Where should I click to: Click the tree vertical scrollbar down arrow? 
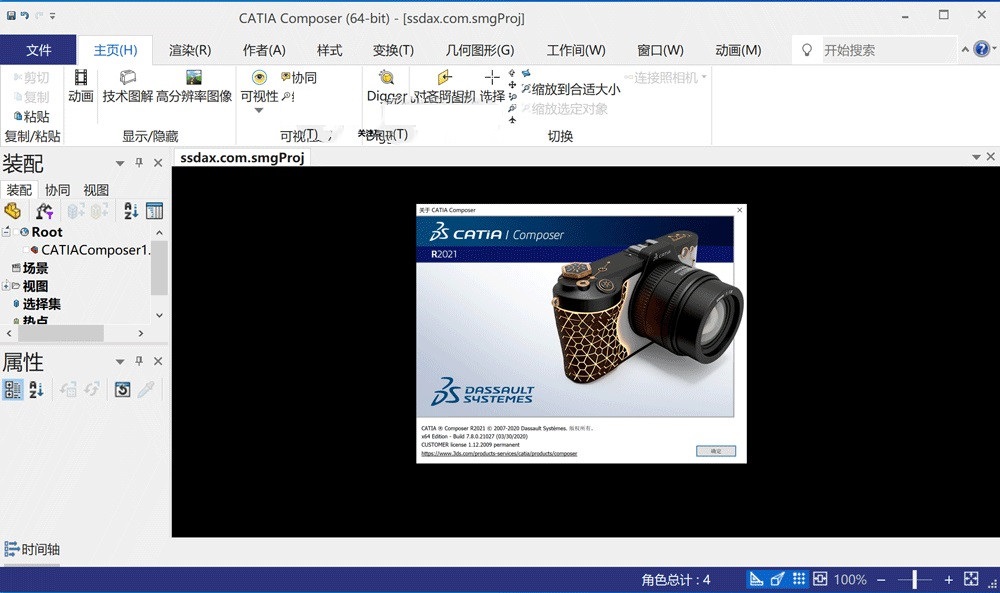click(x=159, y=315)
